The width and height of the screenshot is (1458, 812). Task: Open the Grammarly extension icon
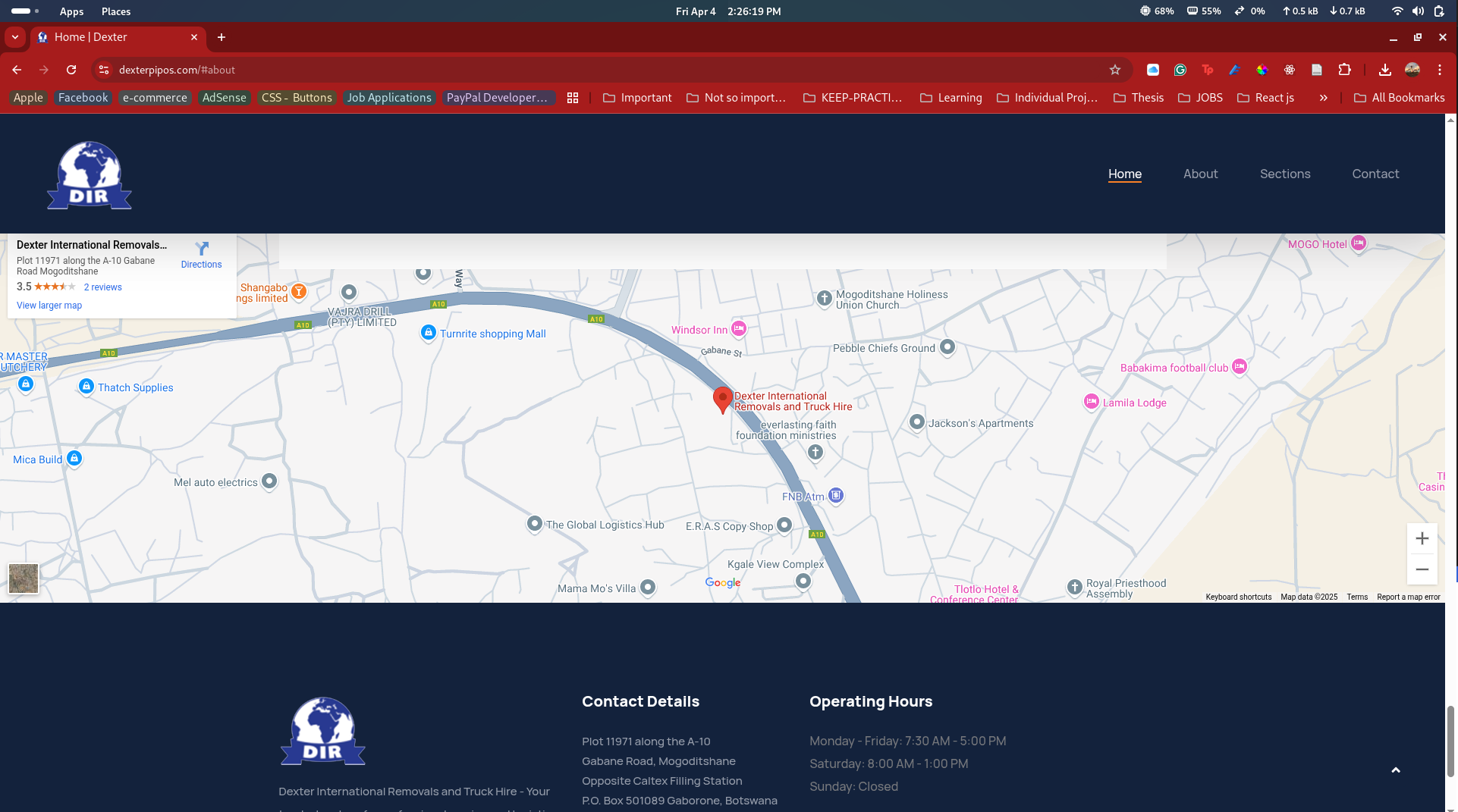[1180, 70]
